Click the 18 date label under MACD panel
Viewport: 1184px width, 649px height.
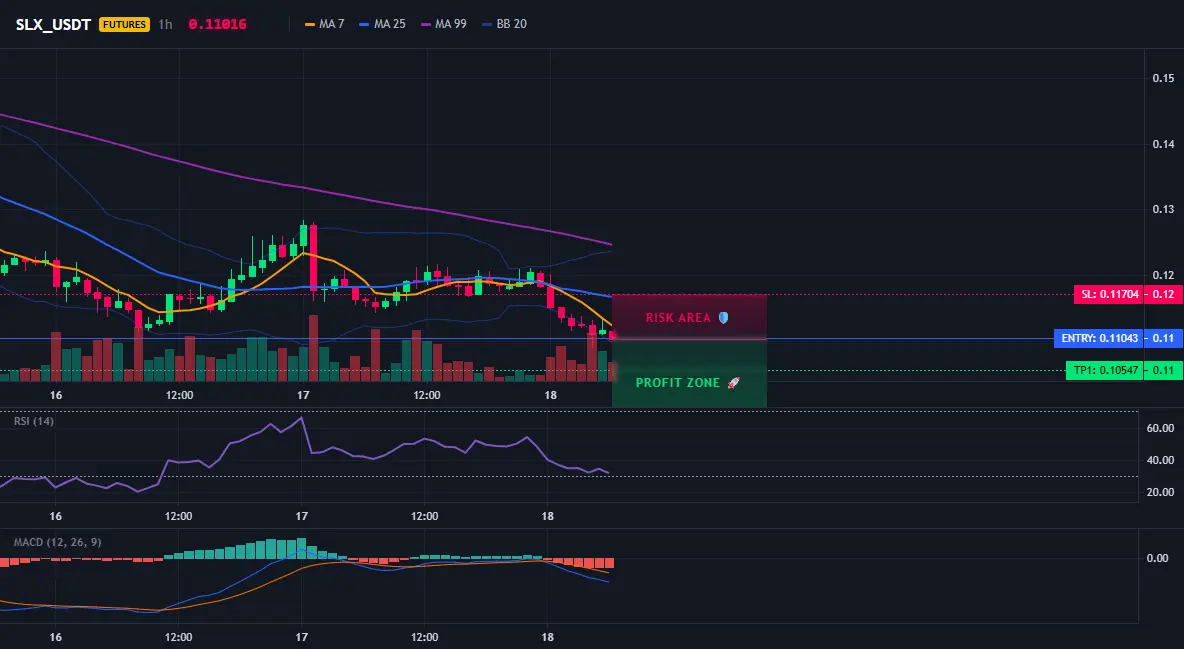548,637
